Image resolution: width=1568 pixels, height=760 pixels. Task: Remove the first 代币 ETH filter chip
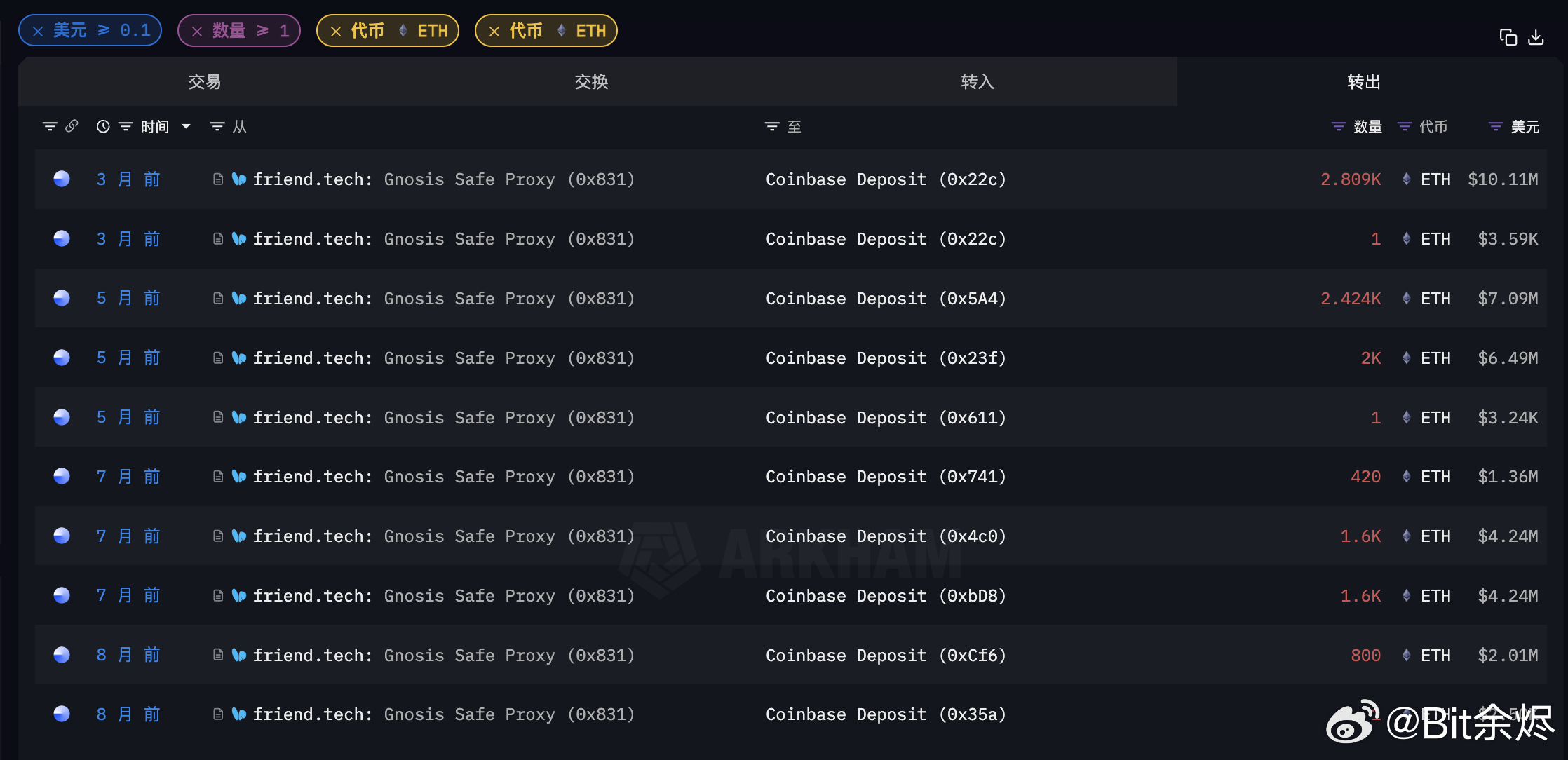336,31
